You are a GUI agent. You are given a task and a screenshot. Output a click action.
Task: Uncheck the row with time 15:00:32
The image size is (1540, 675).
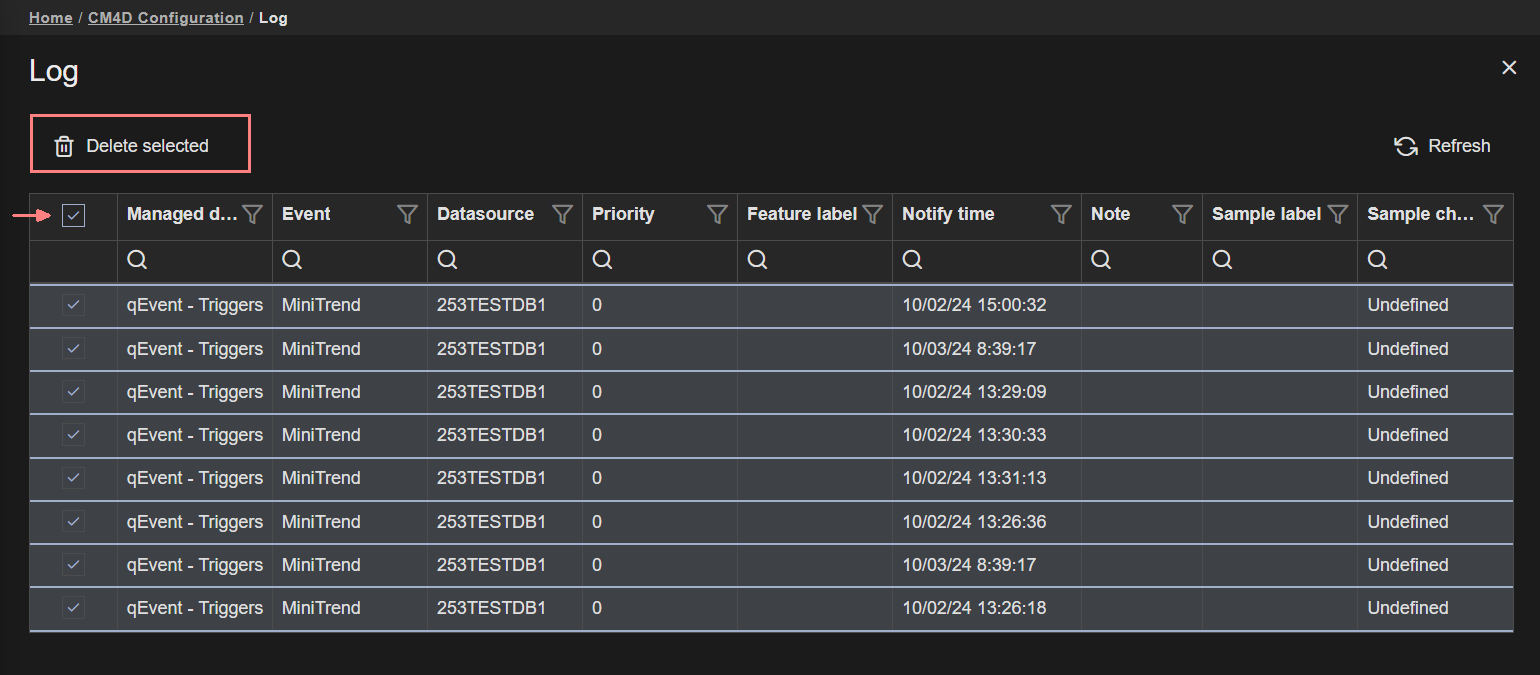tap(73, 305)
